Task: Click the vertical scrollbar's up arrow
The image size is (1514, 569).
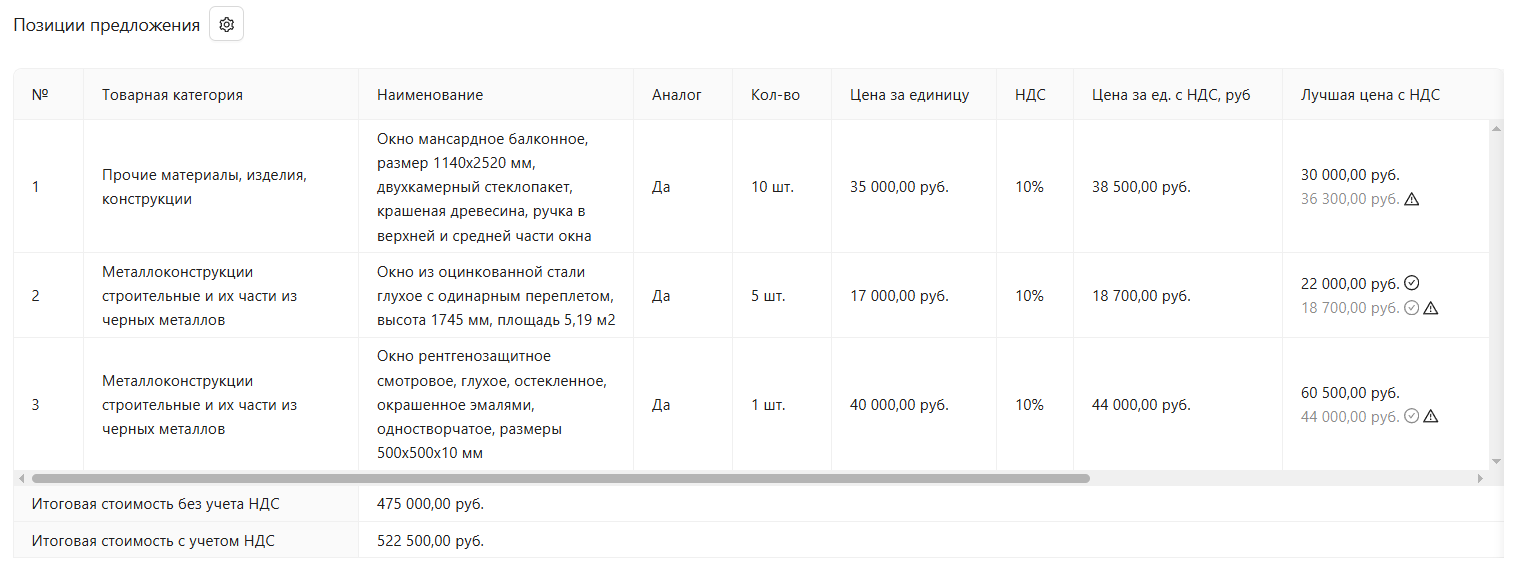Action: point(1496,129)
